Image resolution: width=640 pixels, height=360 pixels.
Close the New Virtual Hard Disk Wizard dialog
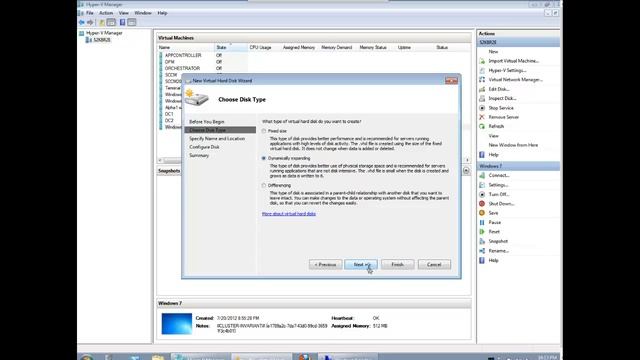(x=451, y=81)
